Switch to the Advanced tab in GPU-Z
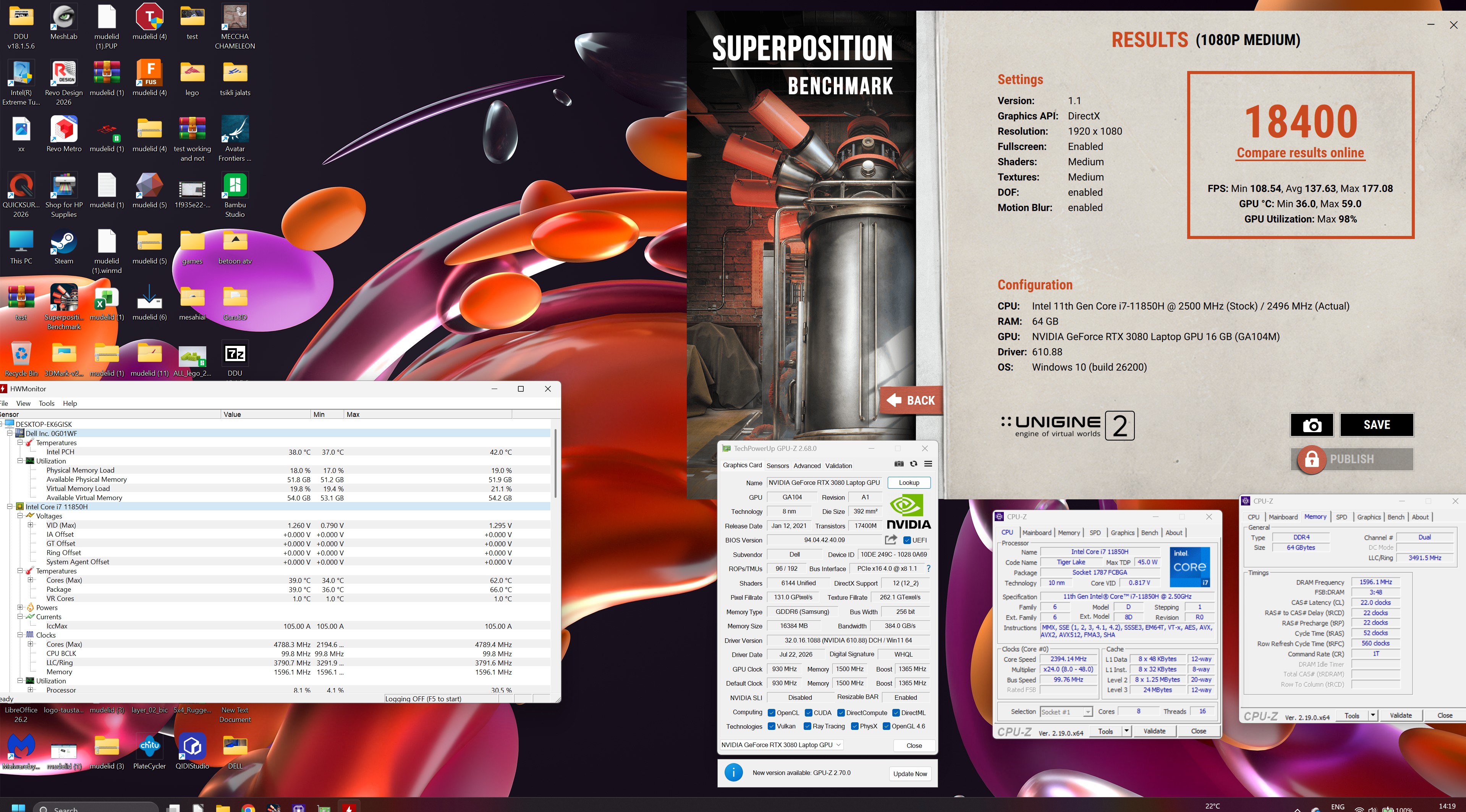Viewport: 1466px width, 812px height. [807, 466]
